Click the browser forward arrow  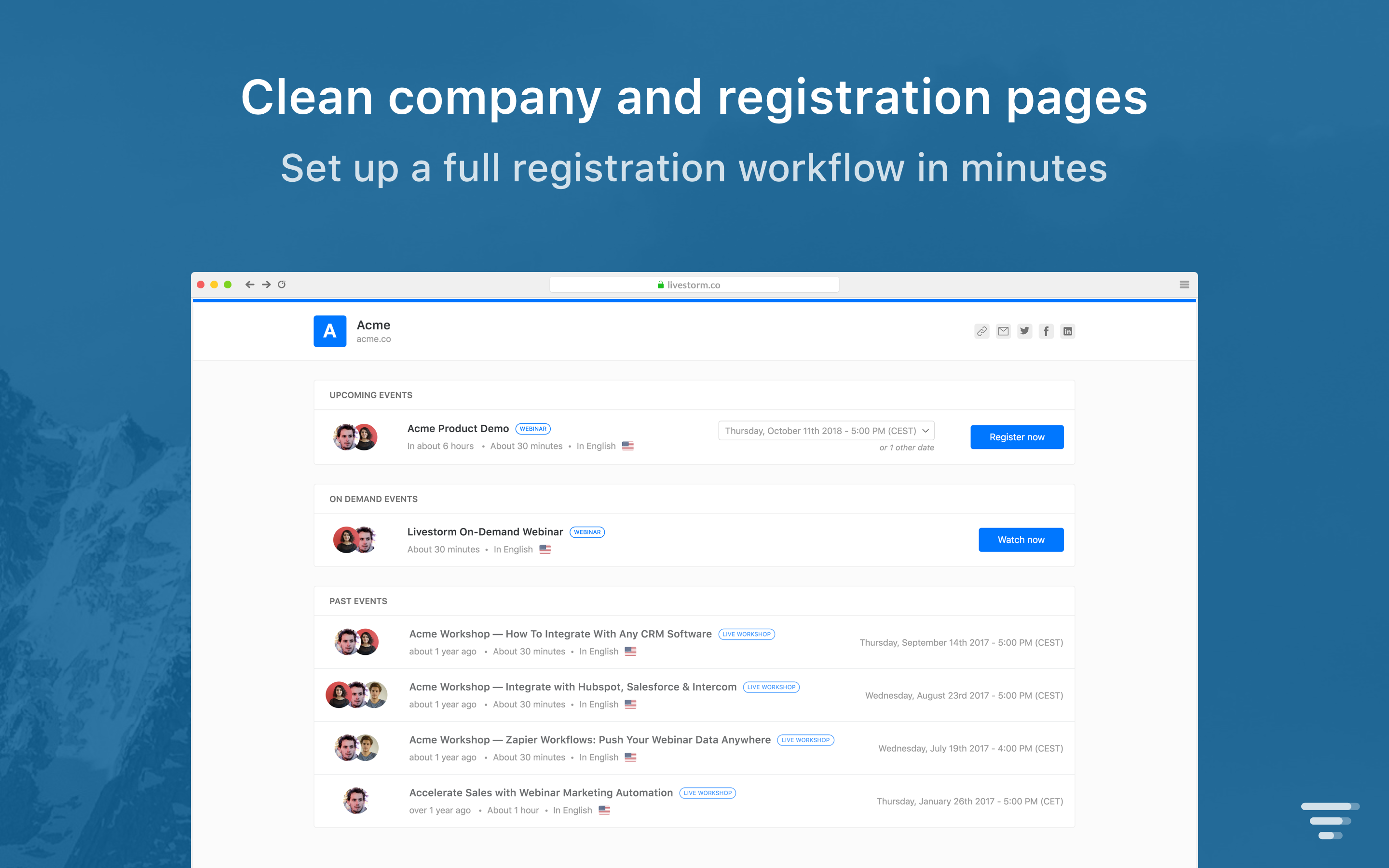[266, 285]
